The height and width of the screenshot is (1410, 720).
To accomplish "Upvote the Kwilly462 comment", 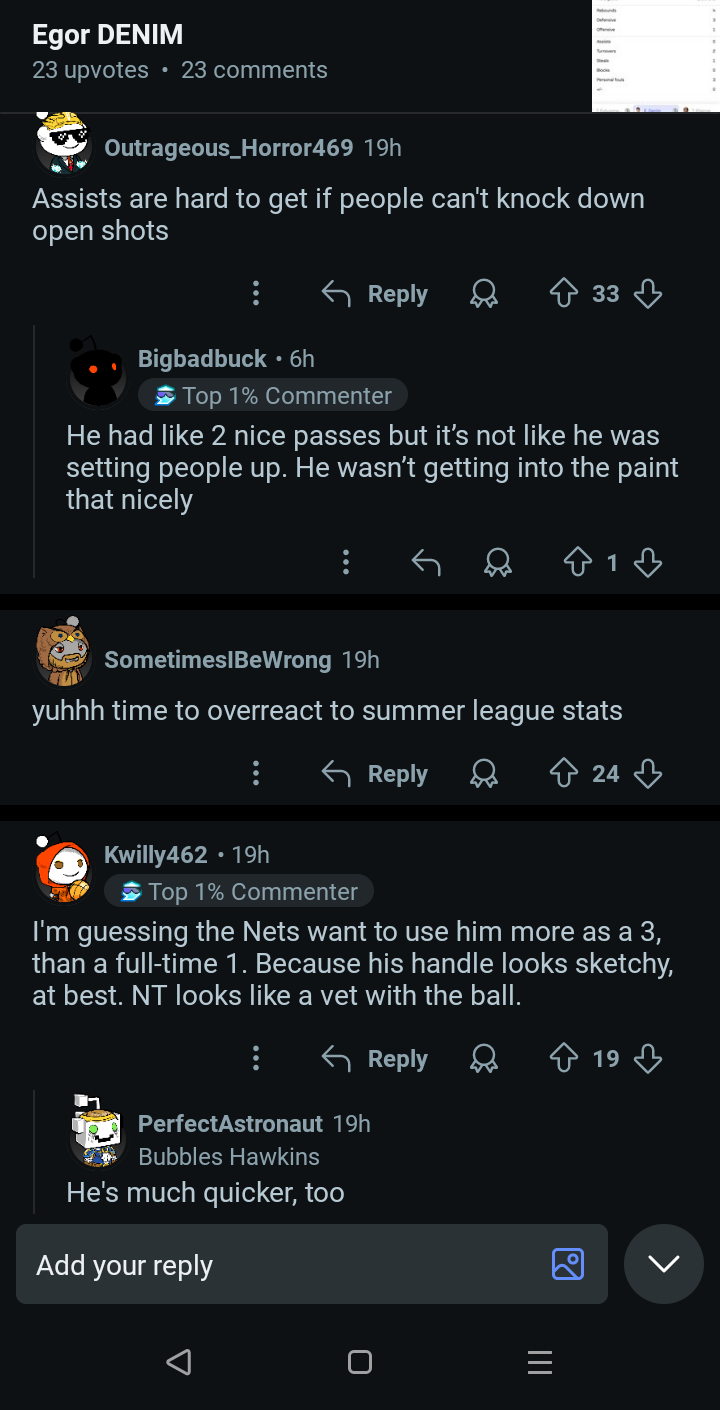I will pyautogui.click(x=565, y=1058).
